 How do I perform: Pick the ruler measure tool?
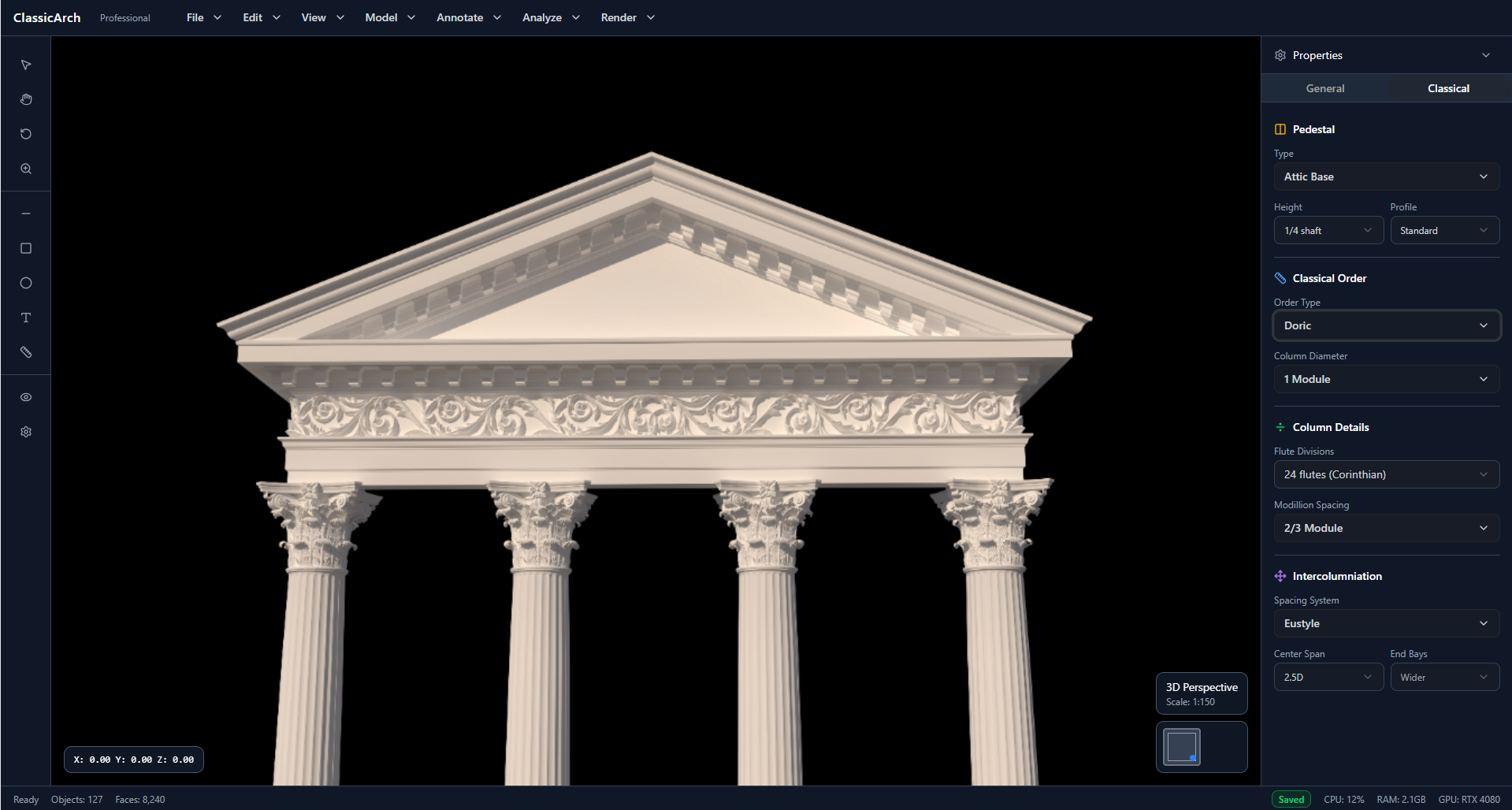pos(26,352)
